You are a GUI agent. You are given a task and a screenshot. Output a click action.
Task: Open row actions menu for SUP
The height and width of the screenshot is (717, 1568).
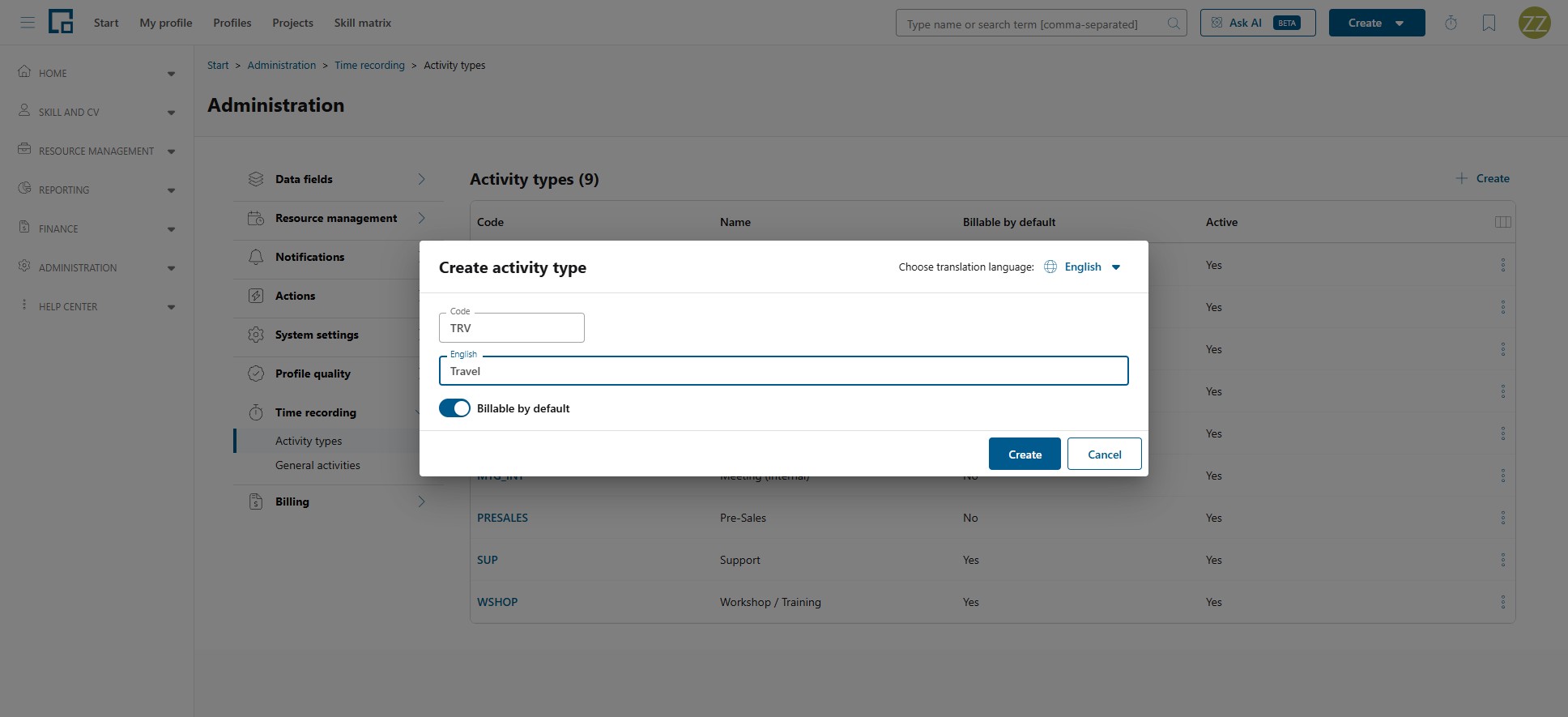click(1502, 560)
